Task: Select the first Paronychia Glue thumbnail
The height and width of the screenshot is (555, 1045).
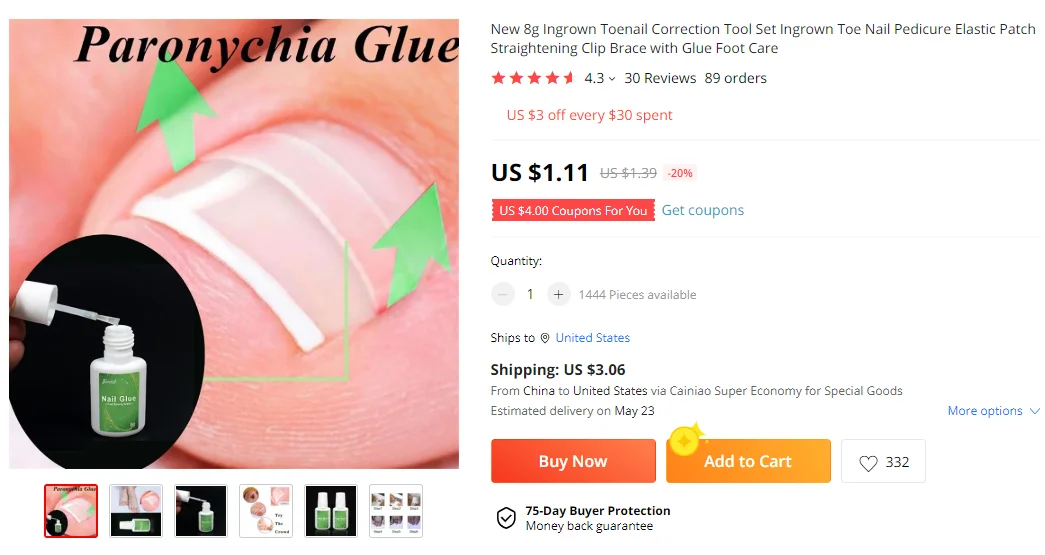Action: coord(71,511)
